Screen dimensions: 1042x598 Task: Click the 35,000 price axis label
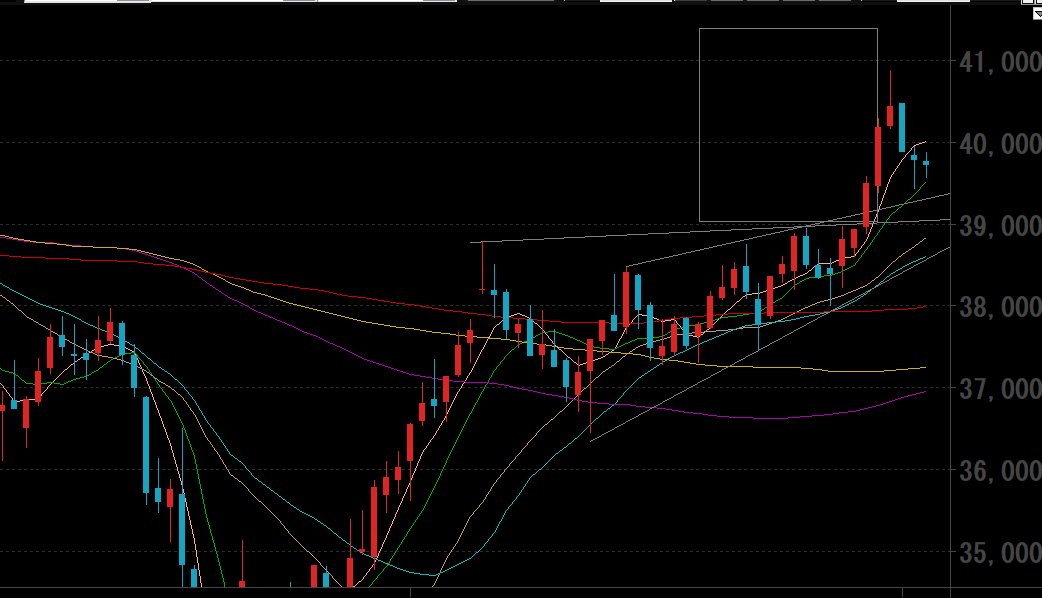(x=1000, y=552)
